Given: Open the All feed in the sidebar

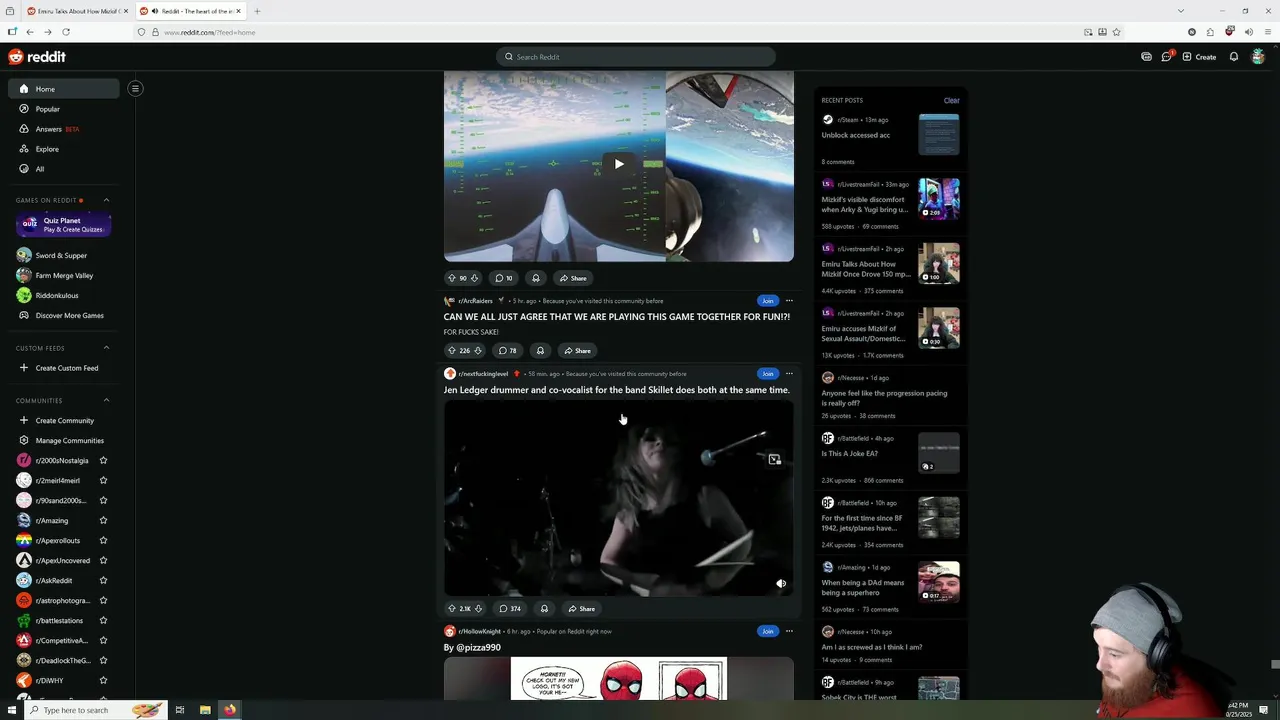Looking at the screenshot, I should pos(64,169).
